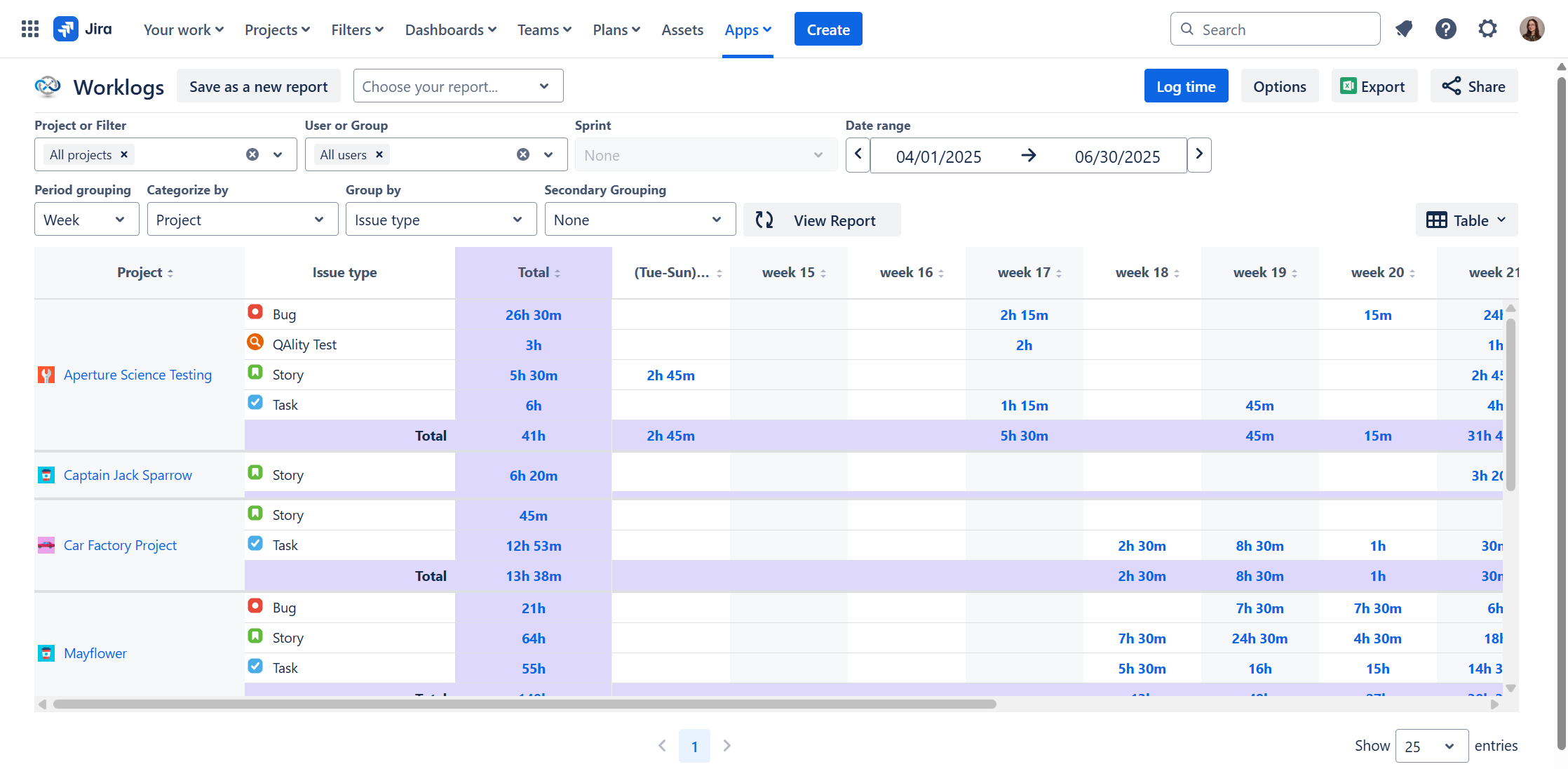Open the Your work menu
The height and width of the screenshot is (769, 1568).
click(184, 29)
